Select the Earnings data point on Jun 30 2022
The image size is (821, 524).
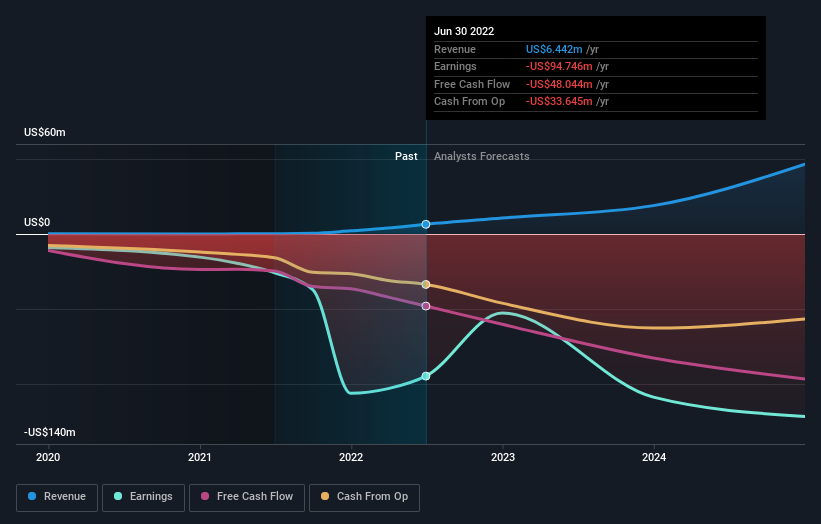(x=426, y=376)
